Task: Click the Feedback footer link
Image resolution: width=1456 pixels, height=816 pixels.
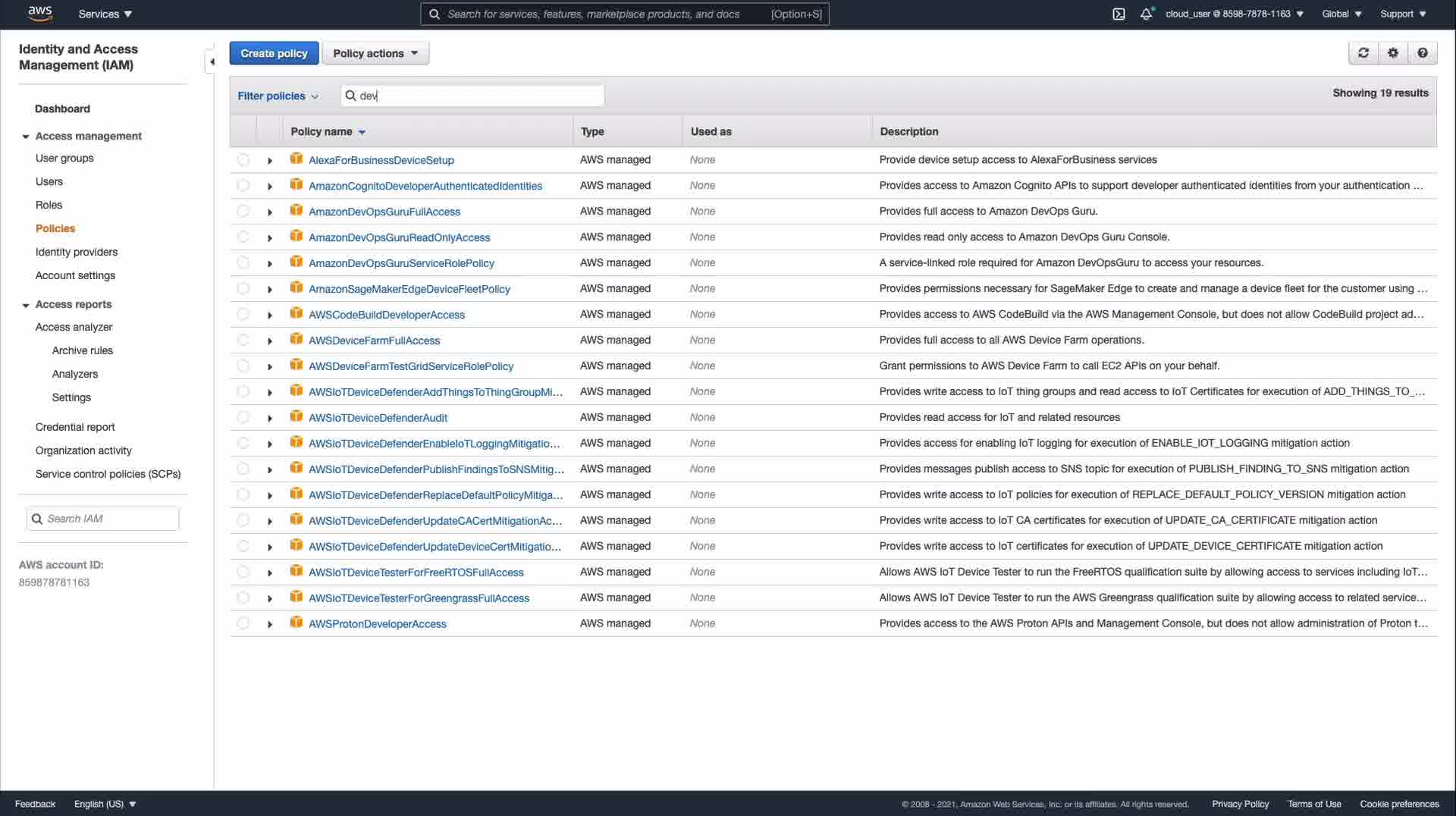Action: pyautogui.click(x=35, y=804)
